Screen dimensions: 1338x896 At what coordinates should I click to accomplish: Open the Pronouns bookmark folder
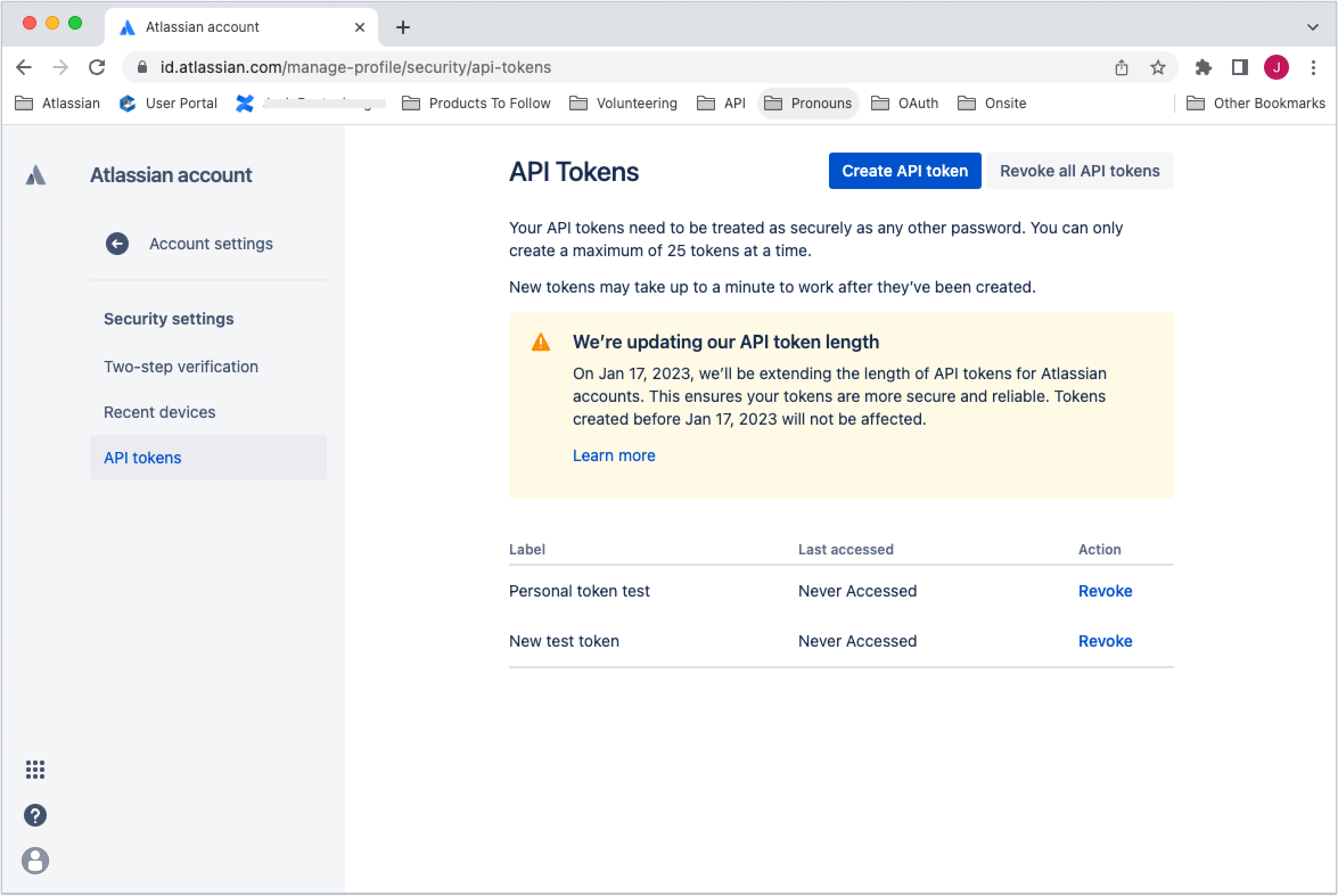click(807, 103)
